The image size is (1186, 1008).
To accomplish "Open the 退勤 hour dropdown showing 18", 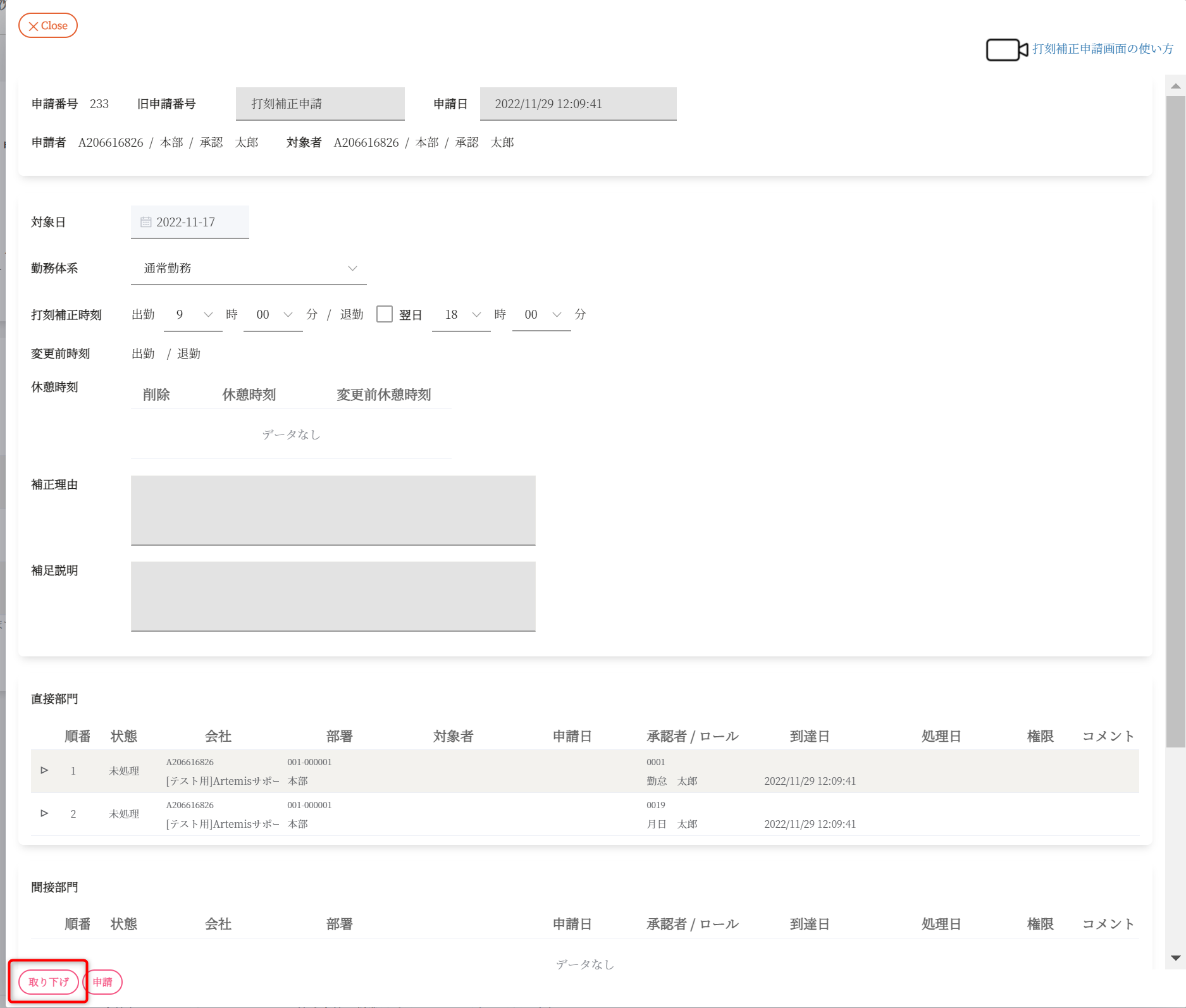I will tap(461, 314).
